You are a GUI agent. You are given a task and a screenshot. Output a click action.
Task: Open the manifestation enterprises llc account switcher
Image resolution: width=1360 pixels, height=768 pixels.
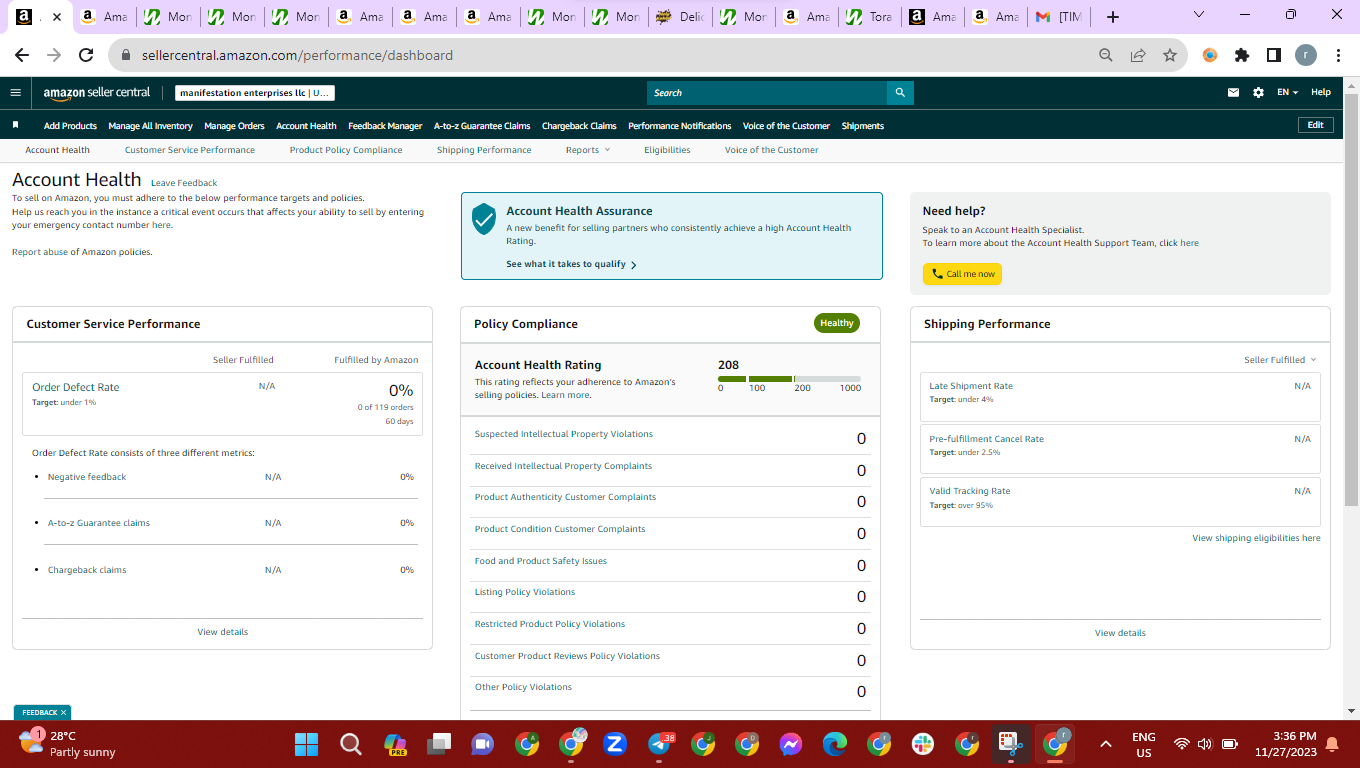tap(255, 93)
